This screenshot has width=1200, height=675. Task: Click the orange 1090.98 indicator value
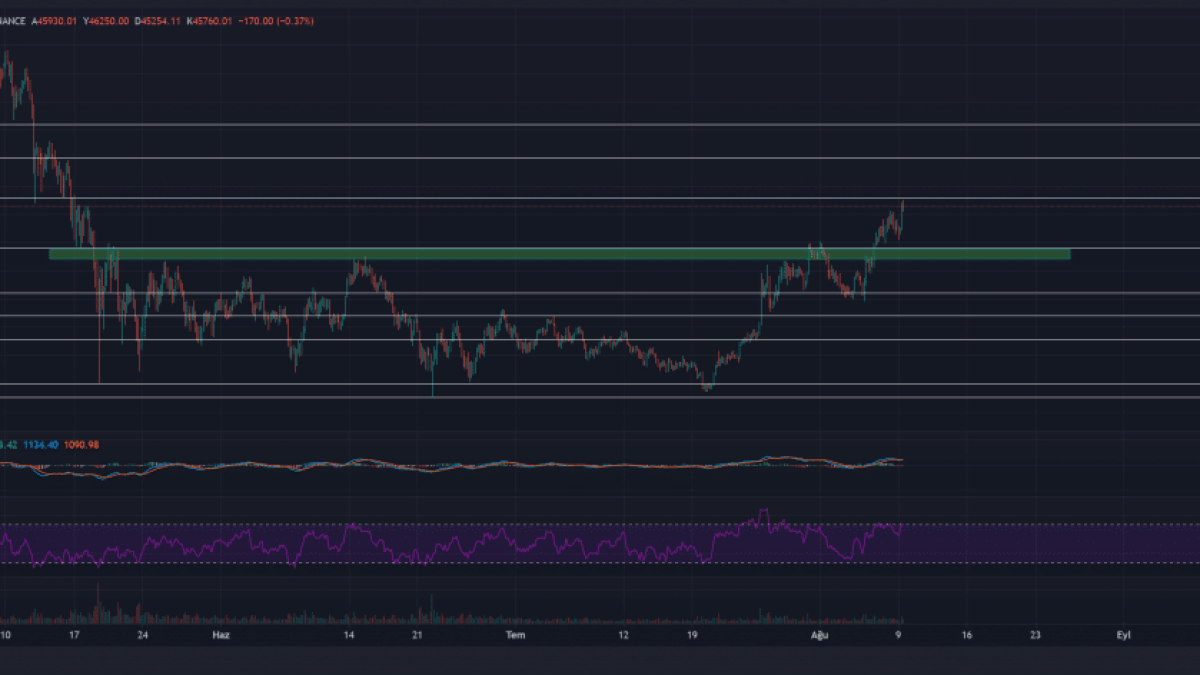tap(80, 445)
